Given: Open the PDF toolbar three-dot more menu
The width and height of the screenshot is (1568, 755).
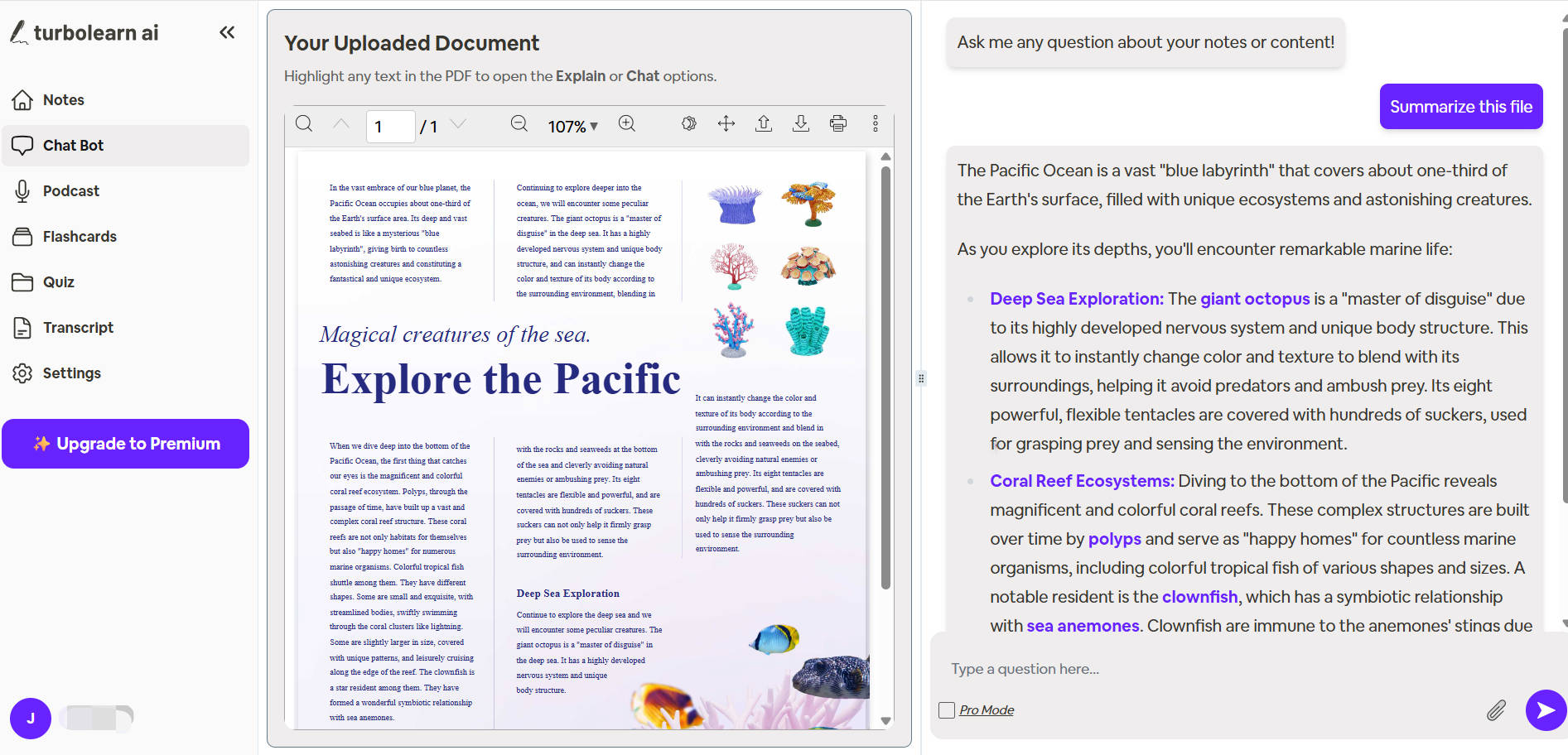Looking at the screenshot, I should pos(876,124).
